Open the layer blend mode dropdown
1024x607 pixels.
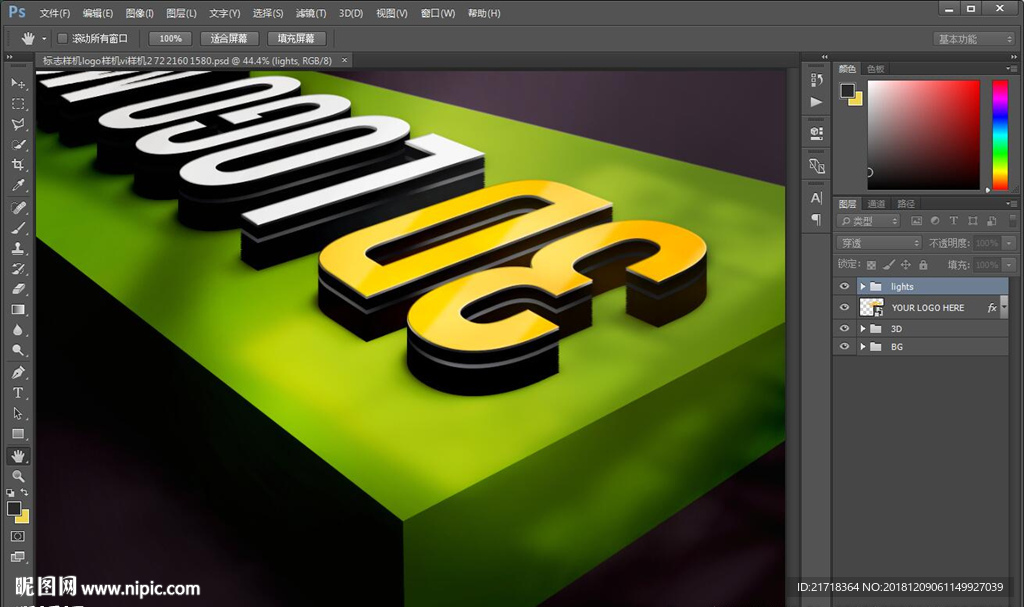click(x=879, y=243)
